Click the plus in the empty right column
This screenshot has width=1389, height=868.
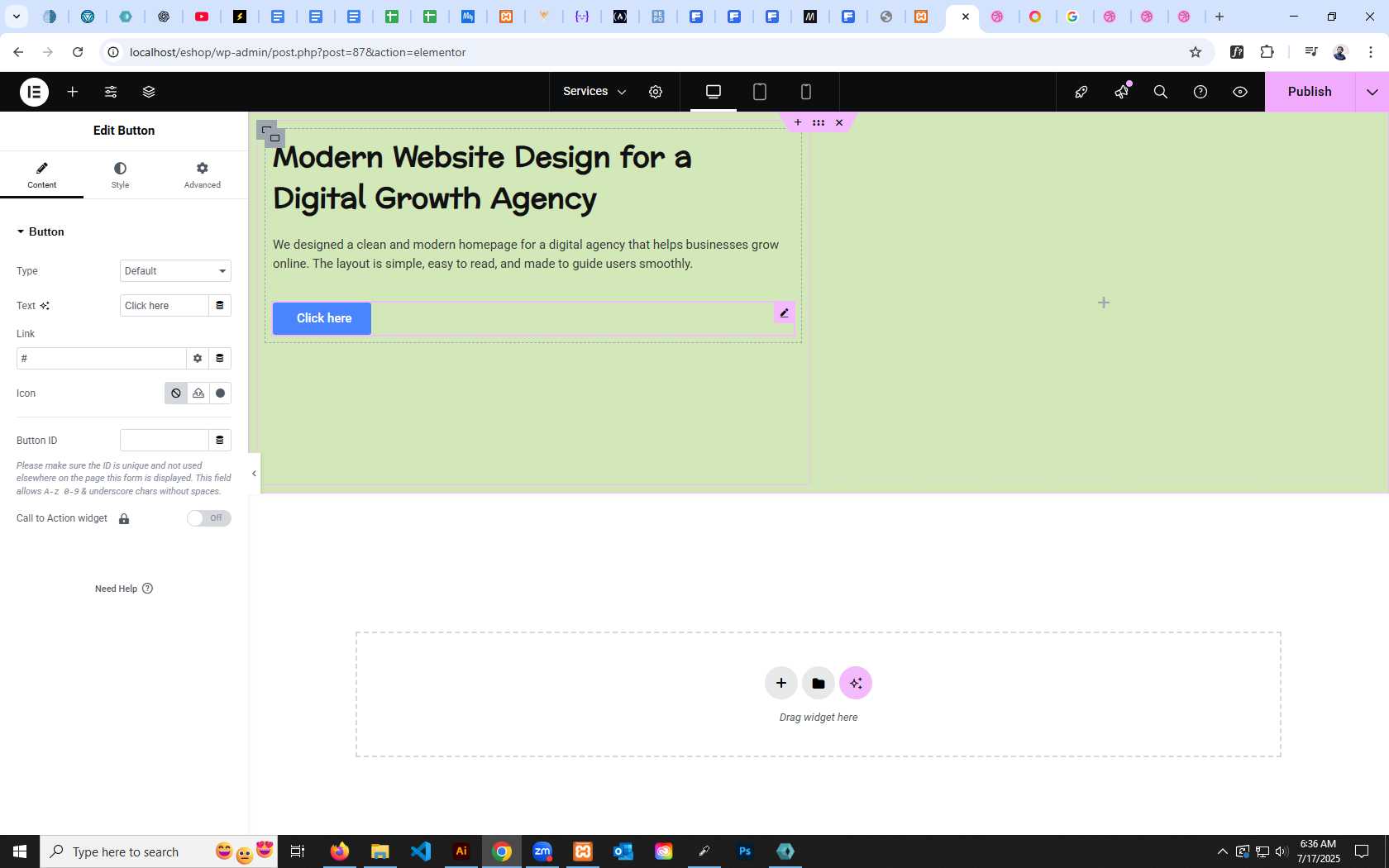pyautogui.click(x=1104, y=303)
